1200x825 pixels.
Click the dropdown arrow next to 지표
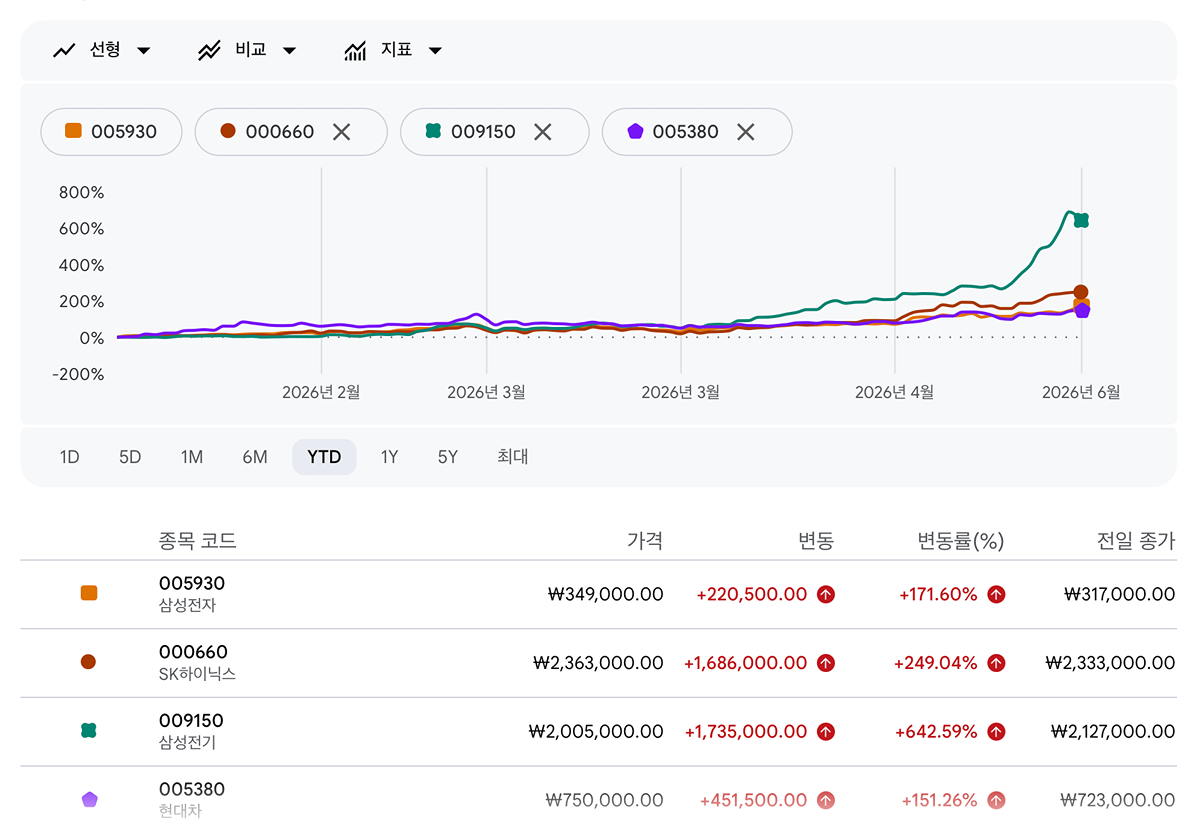435,51
